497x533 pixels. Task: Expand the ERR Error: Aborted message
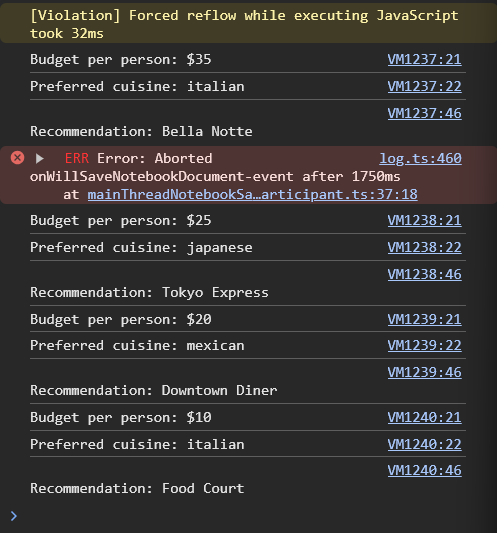(40, 158)
